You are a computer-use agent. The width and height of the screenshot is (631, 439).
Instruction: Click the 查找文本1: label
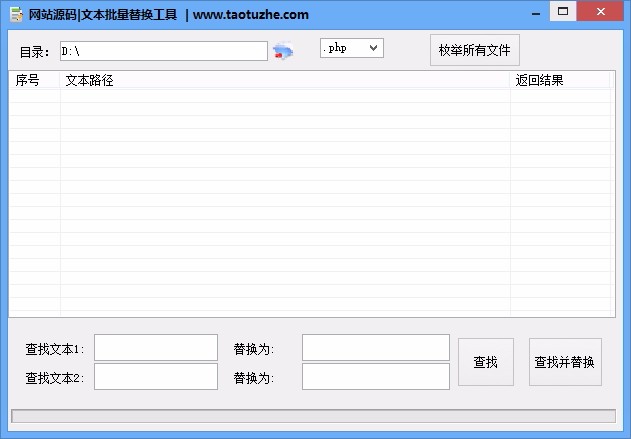pyautogui.click(x=55, y=349)
